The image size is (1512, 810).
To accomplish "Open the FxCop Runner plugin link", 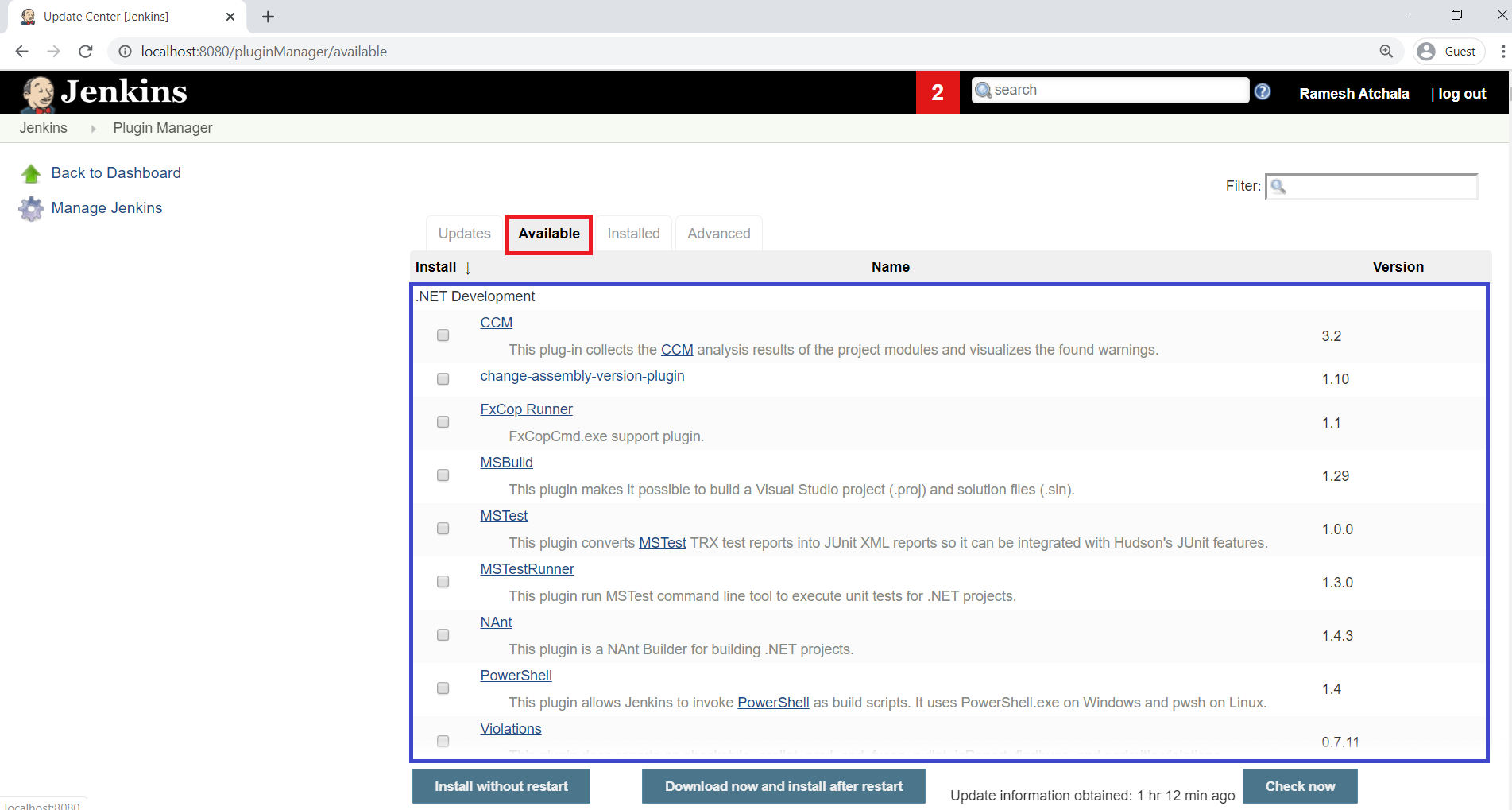I will pos(526,409).
